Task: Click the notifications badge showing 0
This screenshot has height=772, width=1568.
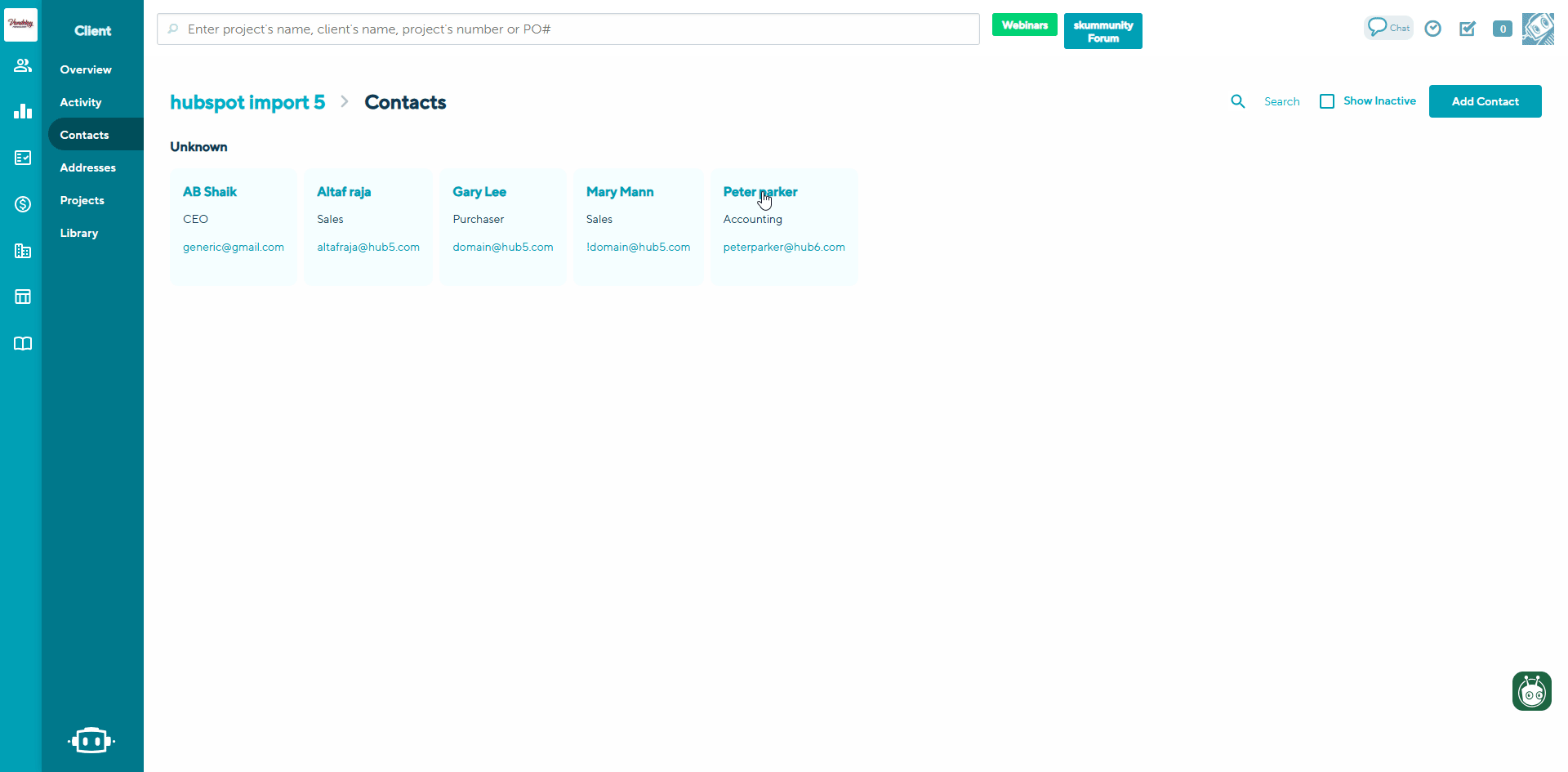Action: pos(1503,29)
